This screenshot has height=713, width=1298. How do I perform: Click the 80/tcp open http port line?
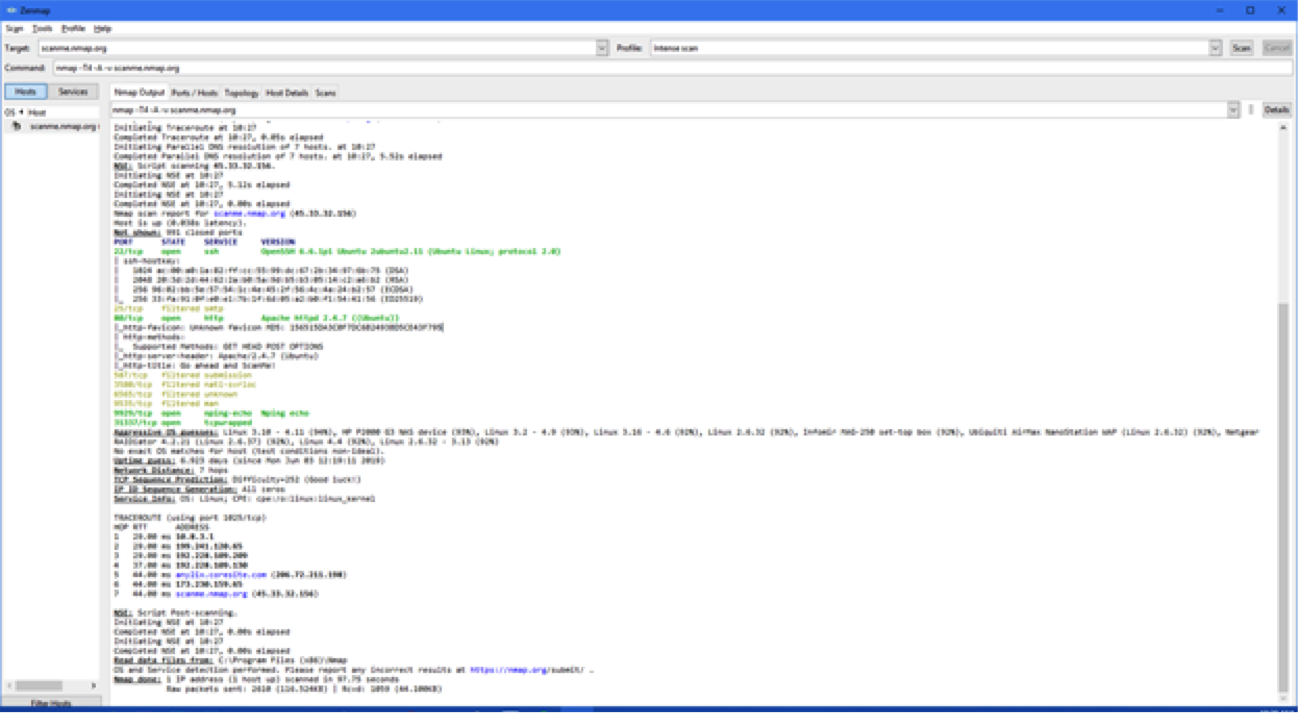pos(257,318)
